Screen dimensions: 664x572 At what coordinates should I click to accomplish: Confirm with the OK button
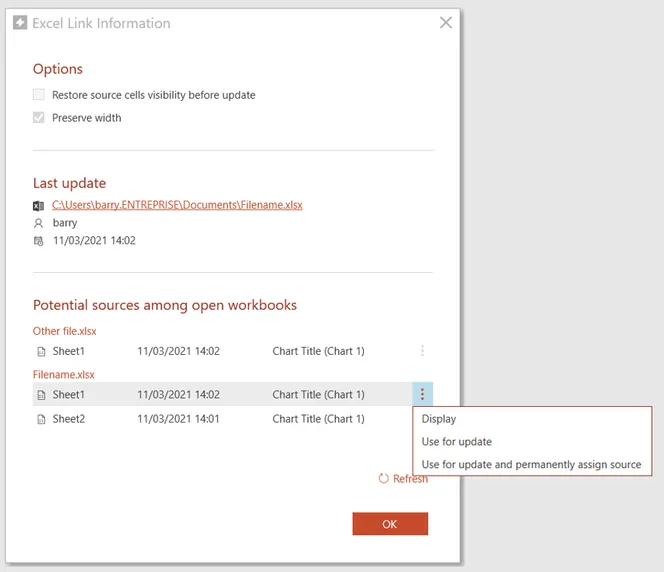[390, 524]
